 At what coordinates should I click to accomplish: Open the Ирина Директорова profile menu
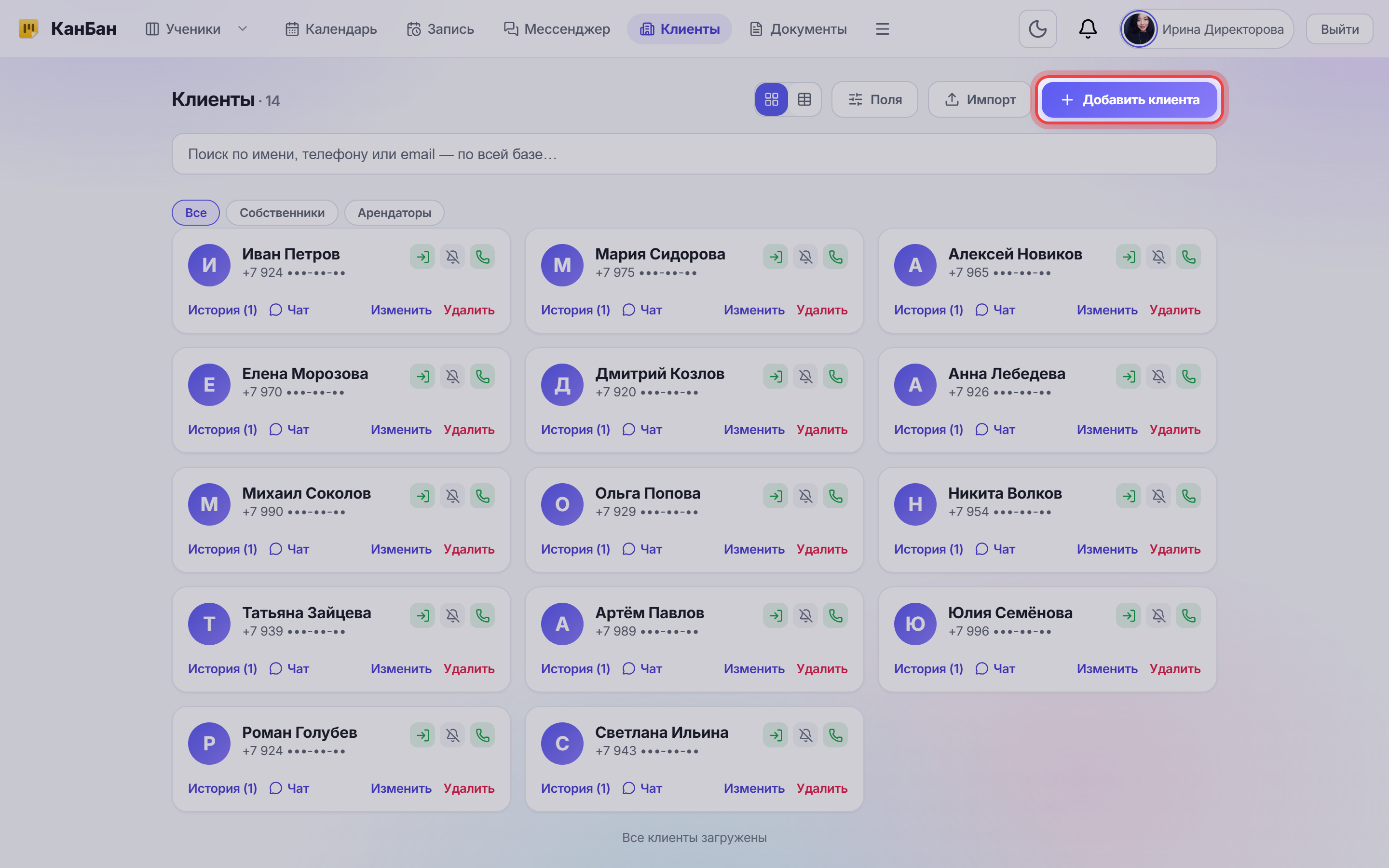[1207, 29]
